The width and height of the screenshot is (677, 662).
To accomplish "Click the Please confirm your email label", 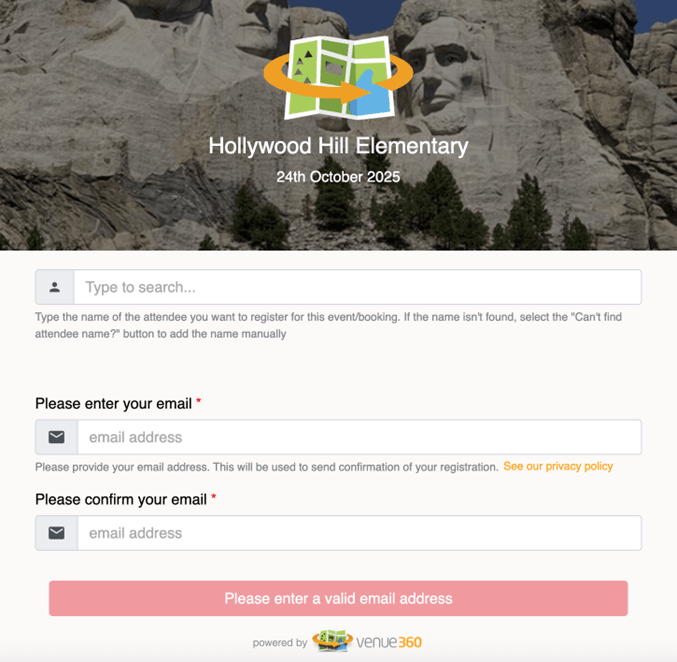I will click(x=121, y=499).
